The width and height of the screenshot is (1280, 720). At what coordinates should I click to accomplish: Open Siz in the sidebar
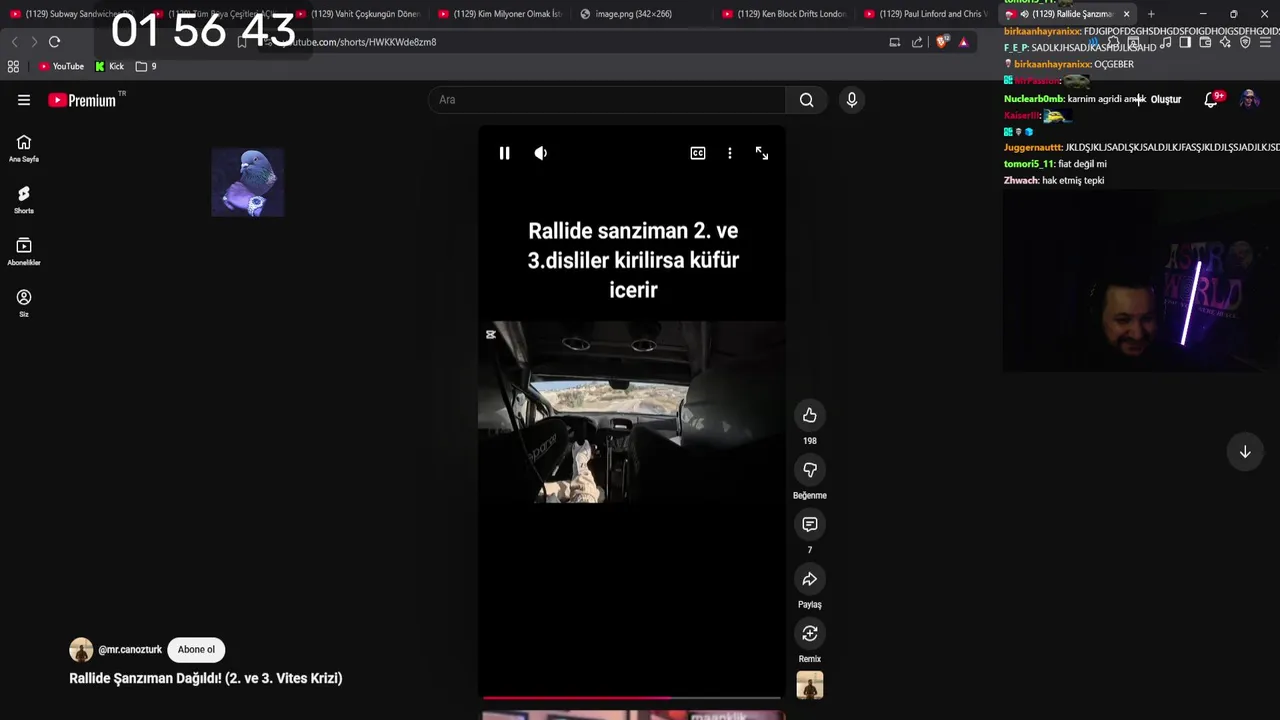(24, 303)
